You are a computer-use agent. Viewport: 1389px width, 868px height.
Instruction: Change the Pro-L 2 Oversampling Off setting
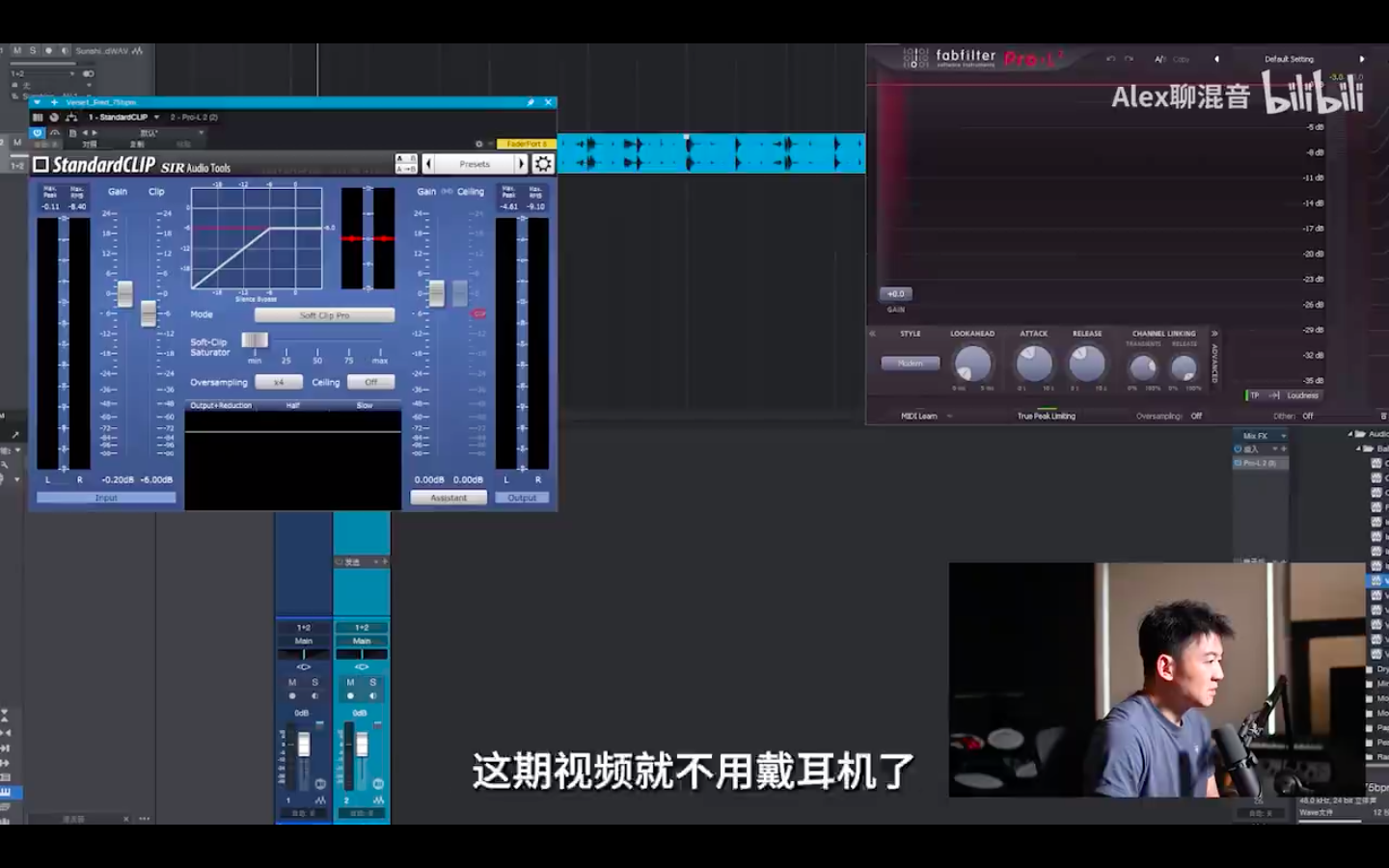tap(1196, 417)
